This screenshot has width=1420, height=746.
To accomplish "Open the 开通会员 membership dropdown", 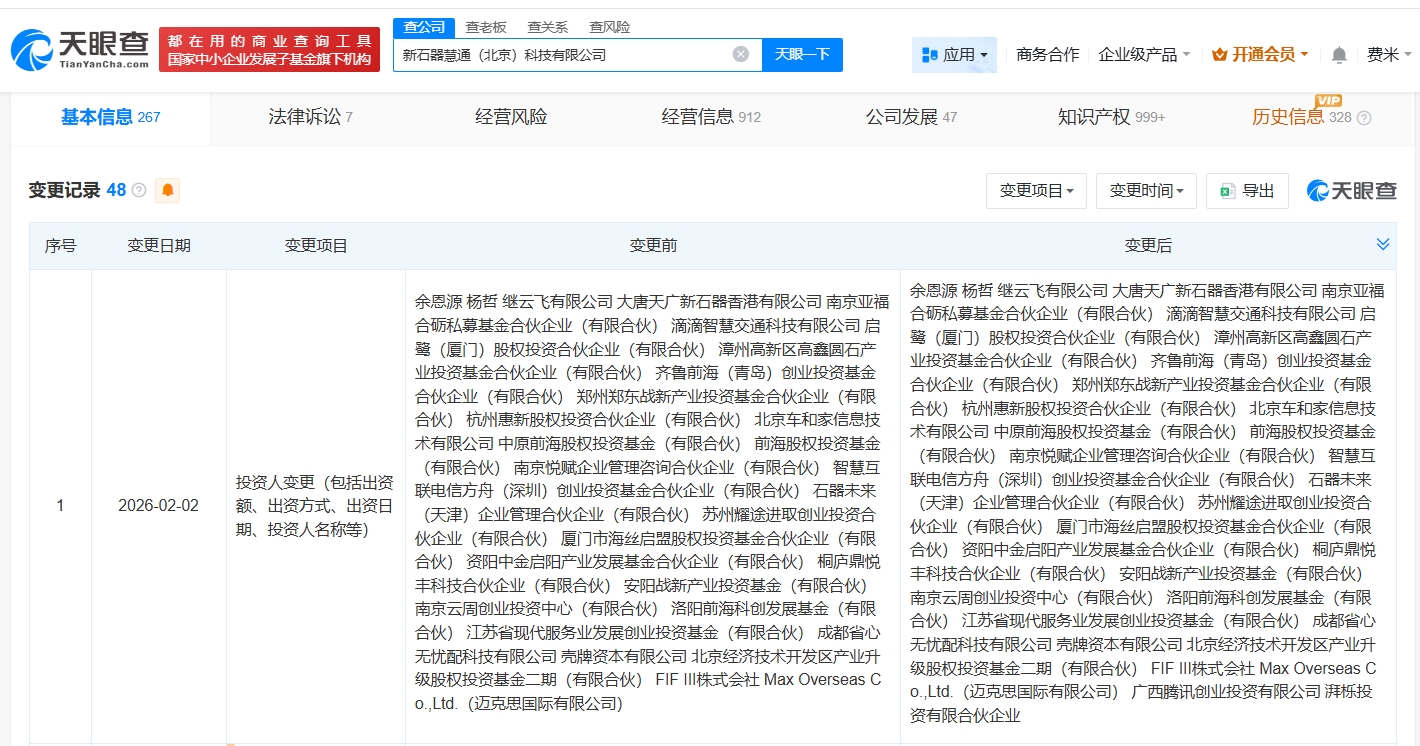I will coord(1260,55).
